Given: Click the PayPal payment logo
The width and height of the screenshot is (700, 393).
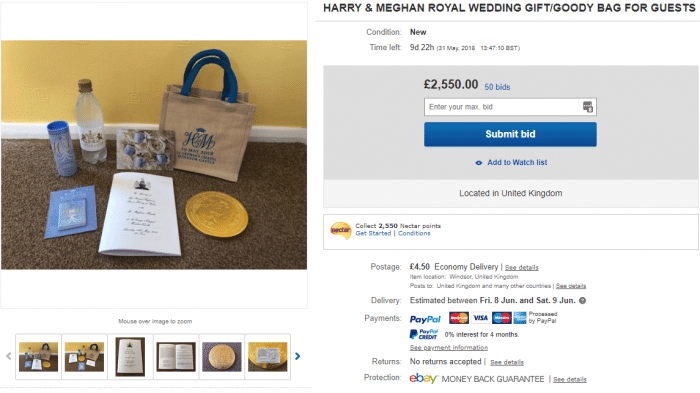Looking at the screenshot, I should (x=425, y=319).
